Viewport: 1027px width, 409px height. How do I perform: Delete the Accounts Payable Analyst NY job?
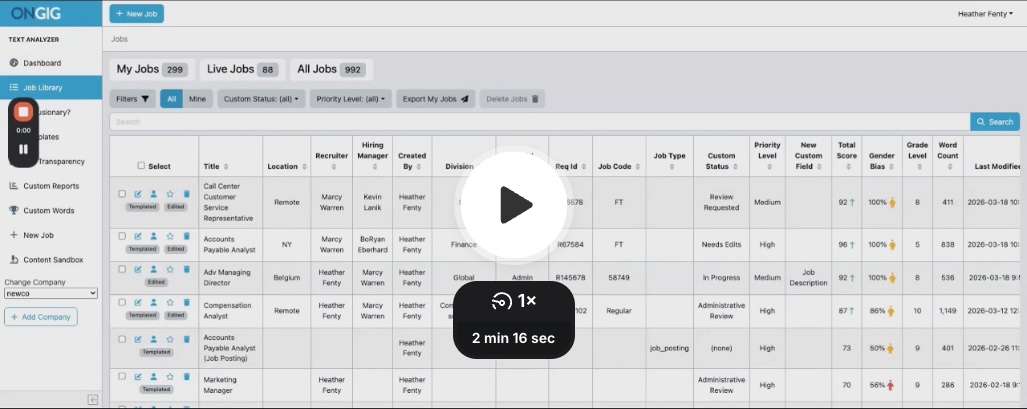click(x=186, y=238)
